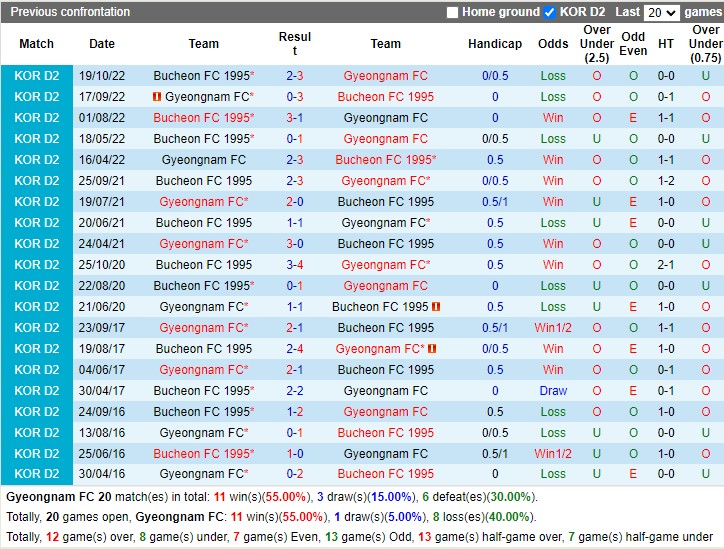Select the KOR D2 cell on the 30/04/16 row
The height and width of the screenshot is (549, 724).
point(37,474)
